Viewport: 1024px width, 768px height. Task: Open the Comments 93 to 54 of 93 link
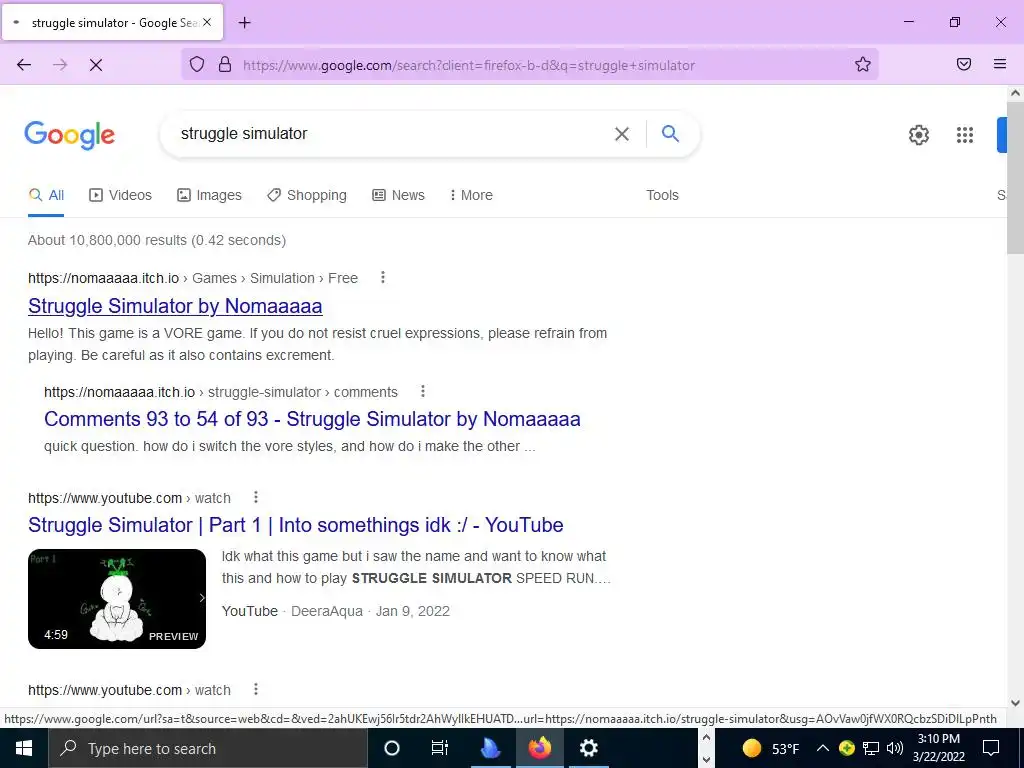pyautogui.click(x=312, y=419)
